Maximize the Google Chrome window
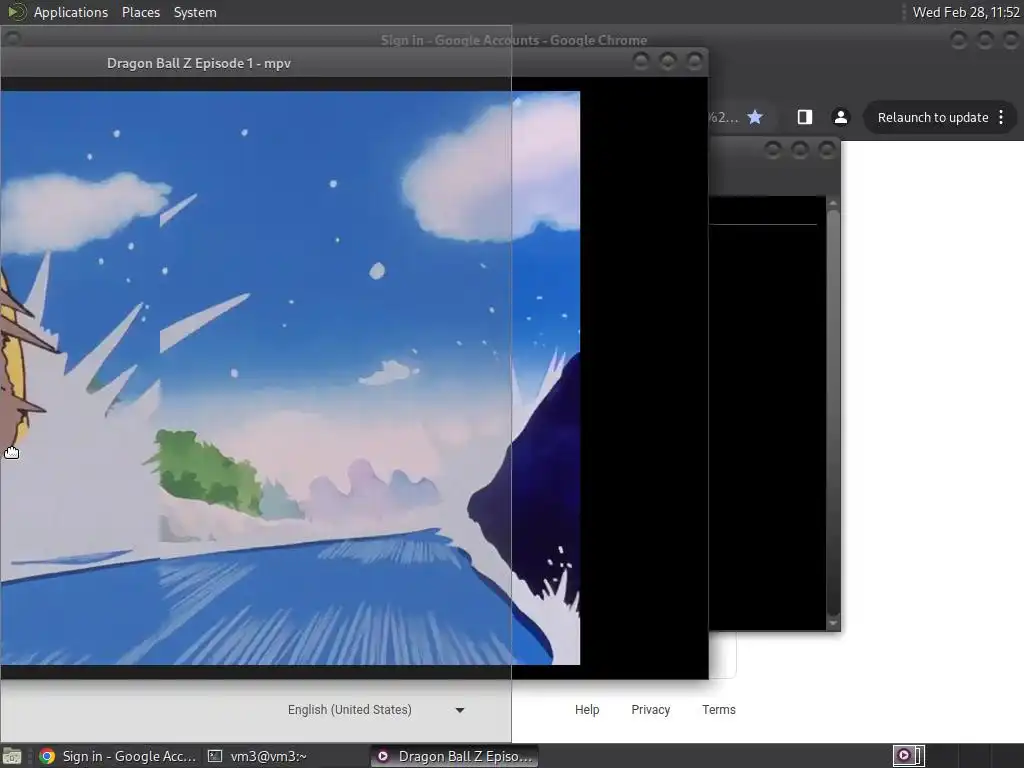The width and height of the screenshot is (1024, 768). [x=985, y=40]
